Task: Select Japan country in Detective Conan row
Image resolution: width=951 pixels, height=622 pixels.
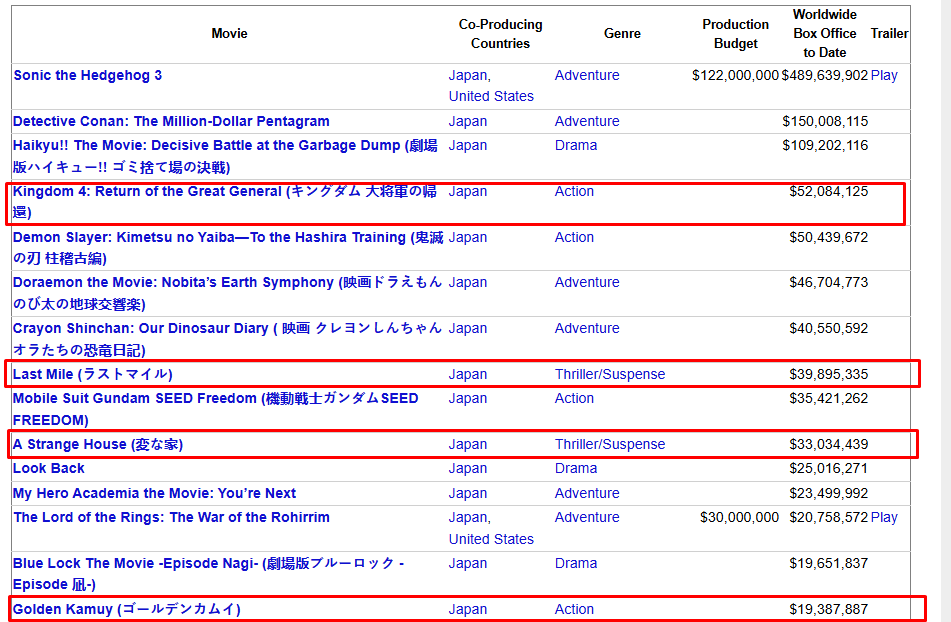Action: [x=468, y=121]
